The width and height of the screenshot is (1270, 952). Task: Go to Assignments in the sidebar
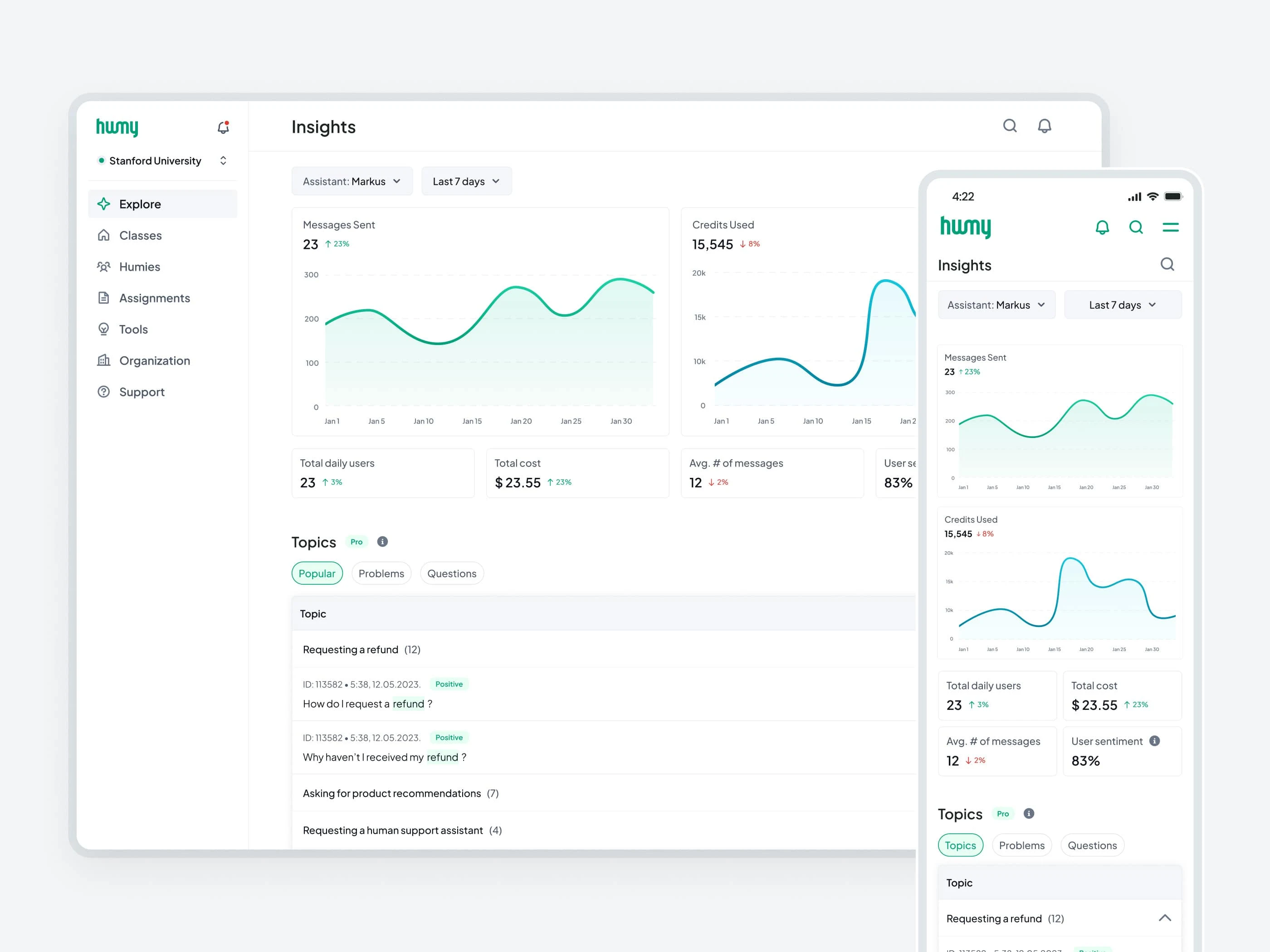[154, 298]
